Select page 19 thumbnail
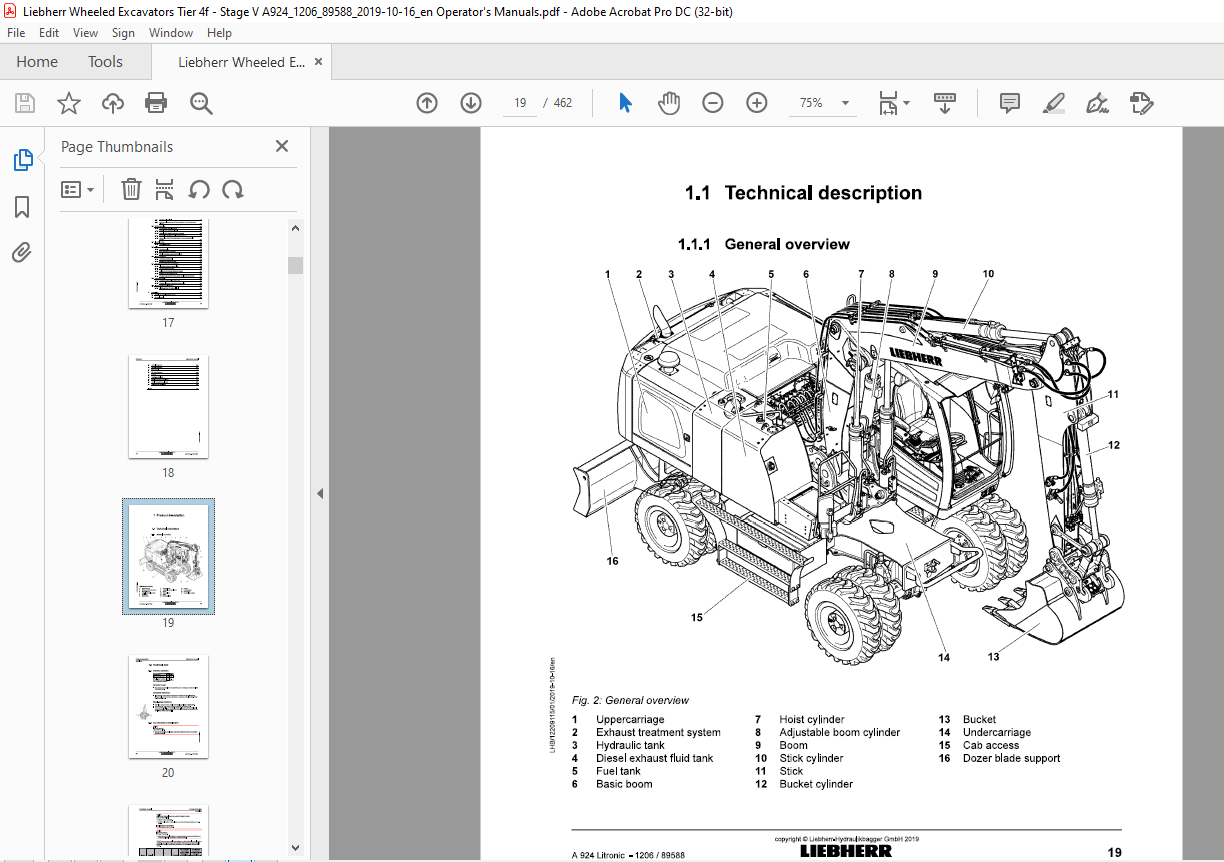Screen dimensions: 1224x862 168,557
